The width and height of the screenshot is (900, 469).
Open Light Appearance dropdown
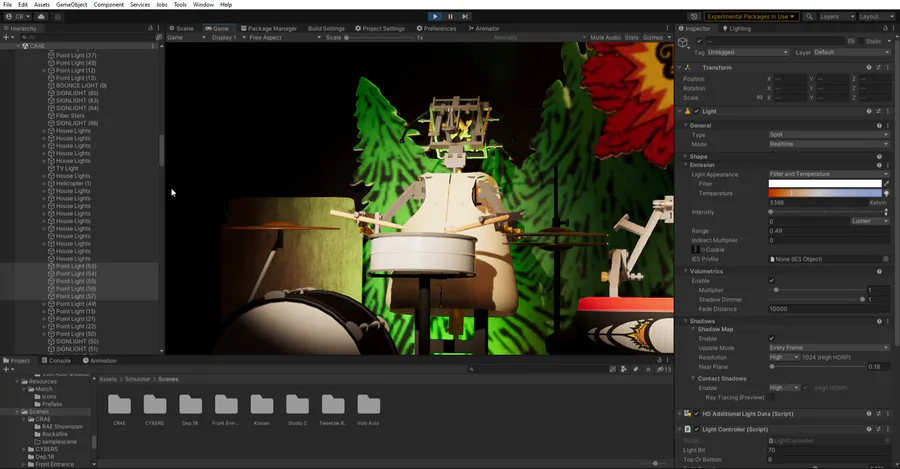click(829, 175)
